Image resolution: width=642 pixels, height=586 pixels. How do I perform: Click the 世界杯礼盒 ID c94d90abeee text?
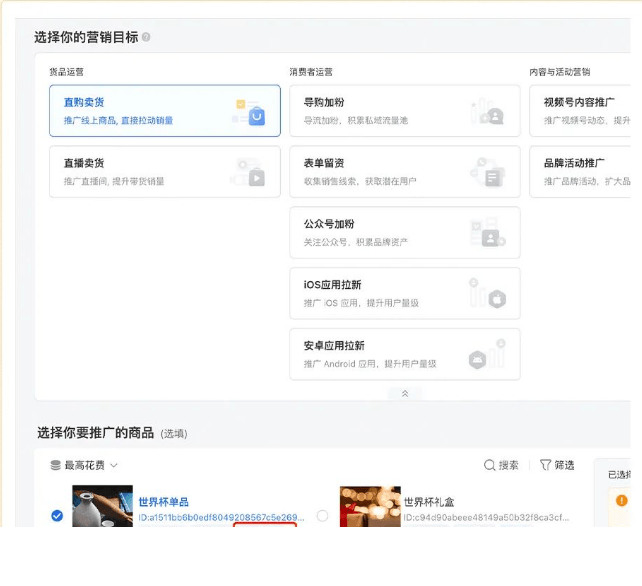[x=486, y=518]
